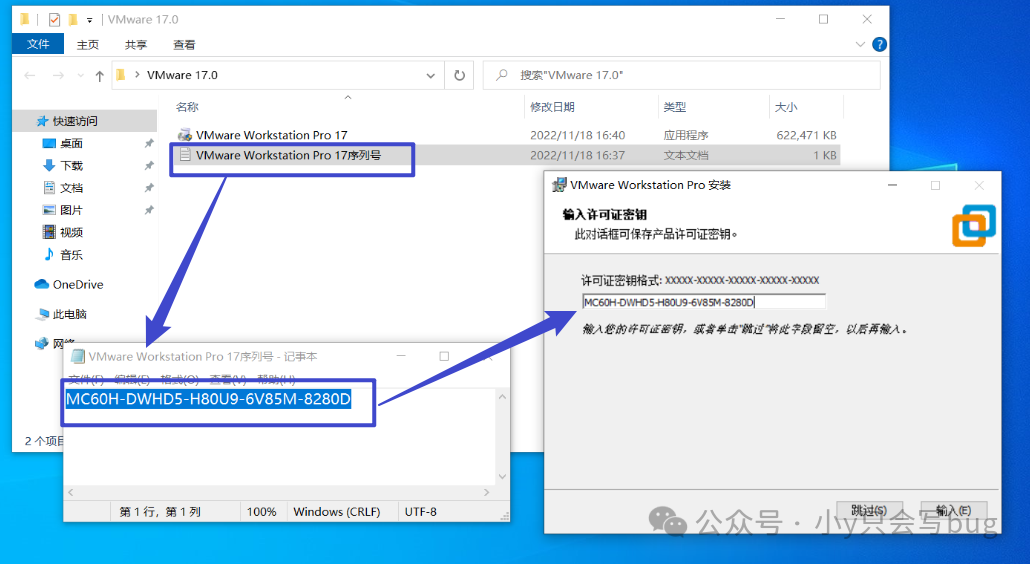
Task: Click the selected serial key text in Notepad
Action: (x=208, y=399)
